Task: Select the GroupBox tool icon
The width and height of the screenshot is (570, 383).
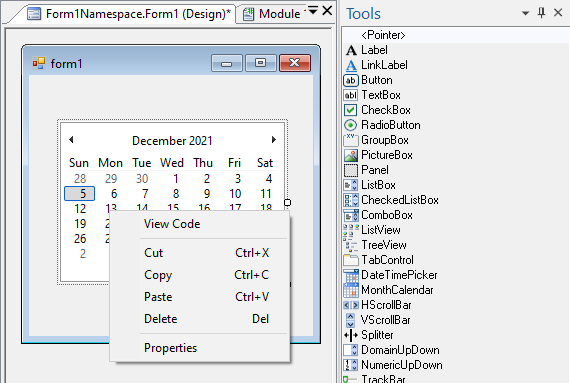Action: 351,140
